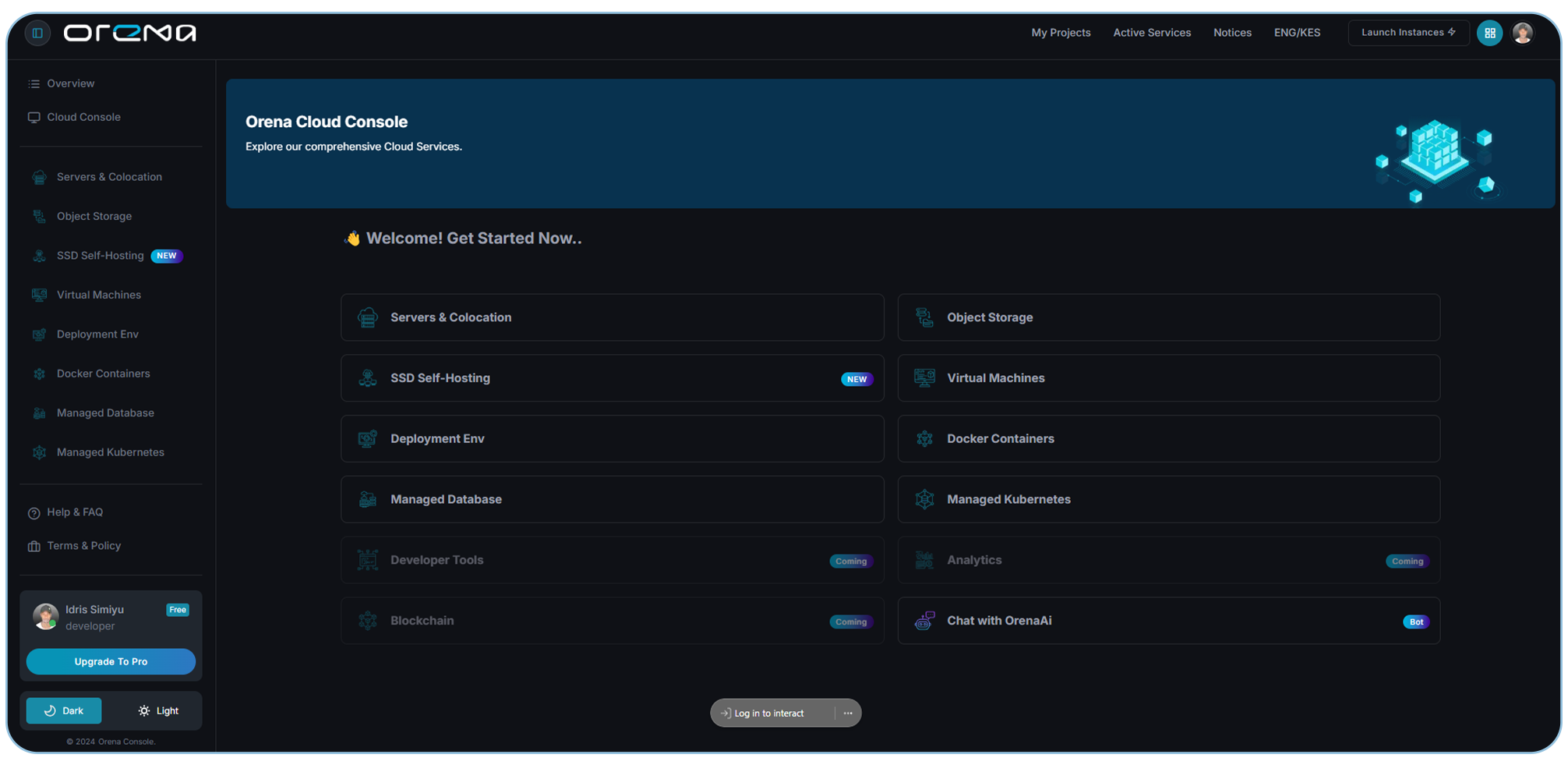Click the user avatar in top bar

click(x=1522, y=33)
